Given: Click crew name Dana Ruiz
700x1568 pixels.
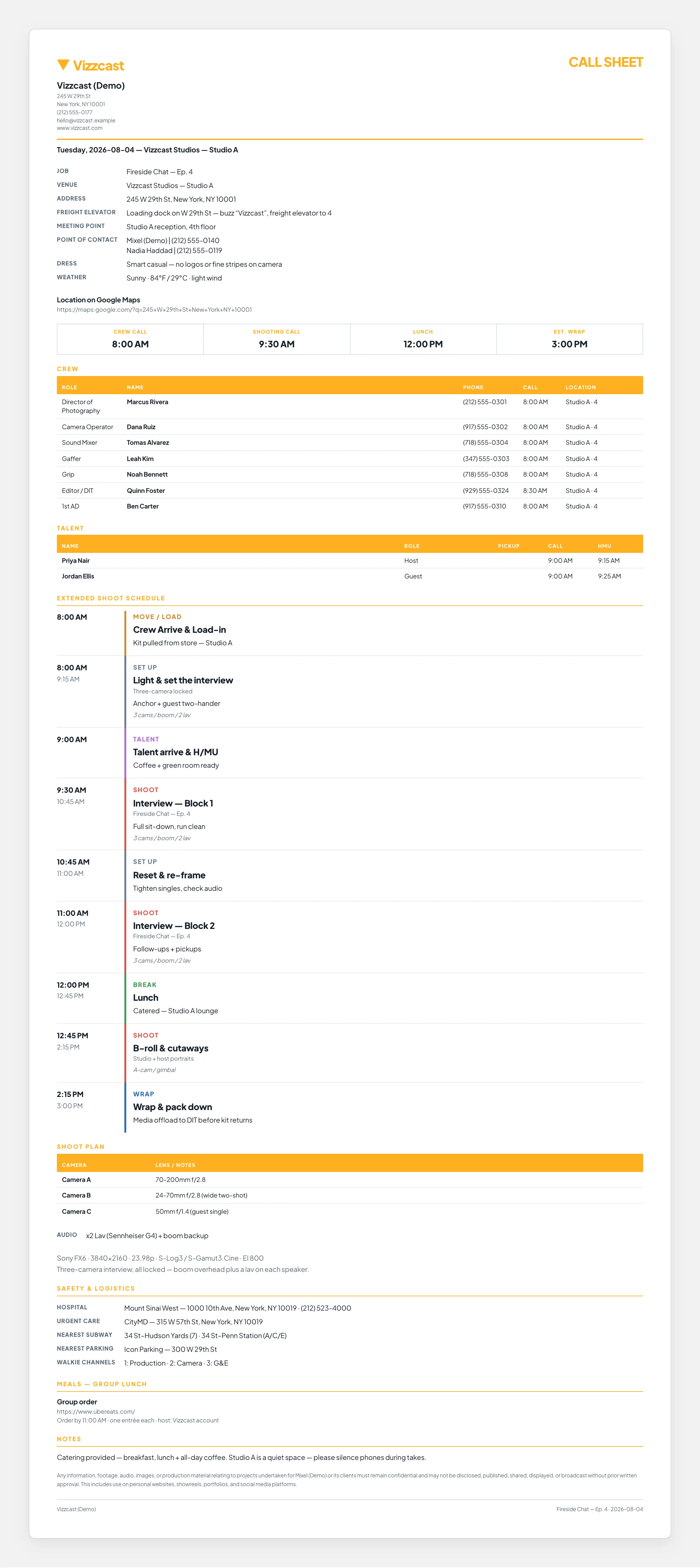Looking at the screenshot, I should (x=141, y=427).
